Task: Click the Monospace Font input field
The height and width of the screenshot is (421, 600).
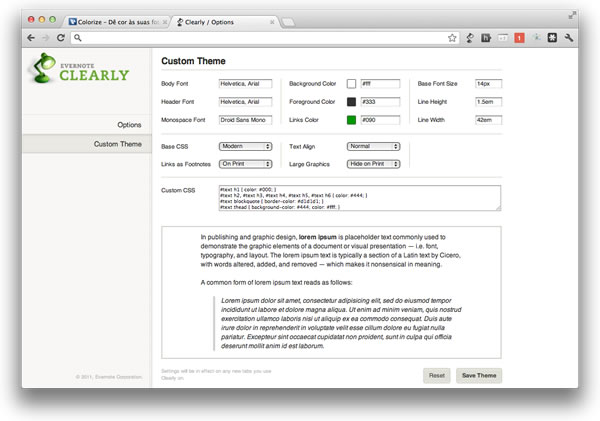Action: (245, 120)
